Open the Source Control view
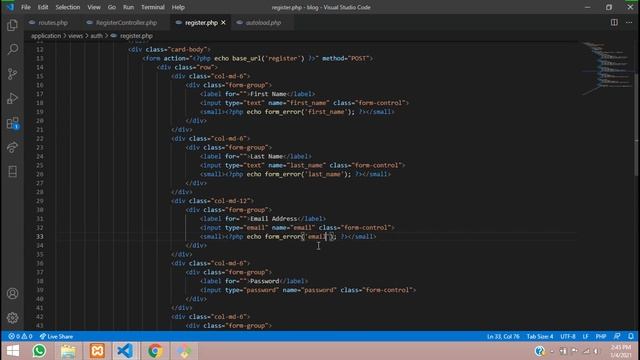Screen dimensions: 640x360 pyautogui.click(x=12, y=74)
